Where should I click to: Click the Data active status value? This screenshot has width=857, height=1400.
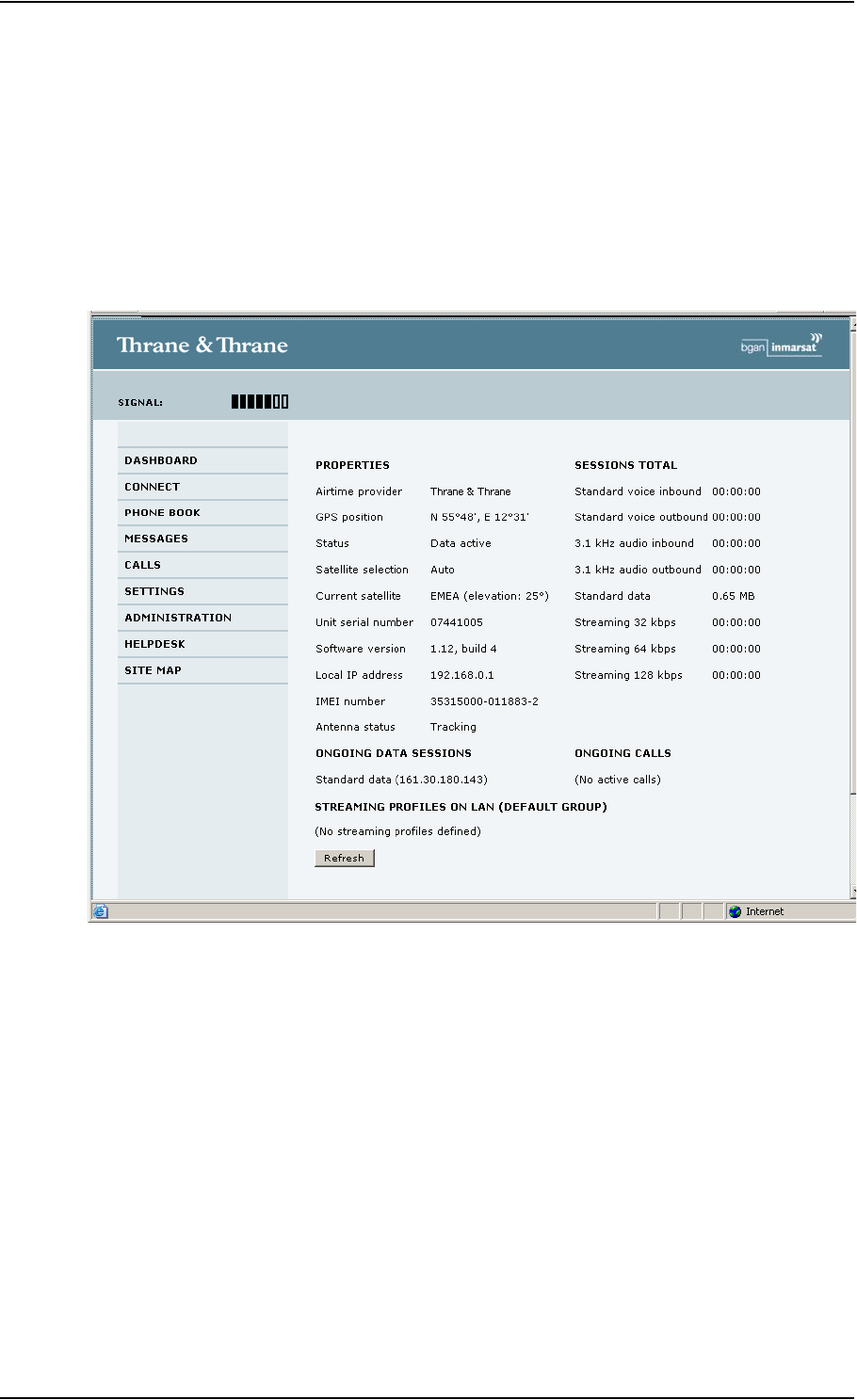[x=461, y=543]
